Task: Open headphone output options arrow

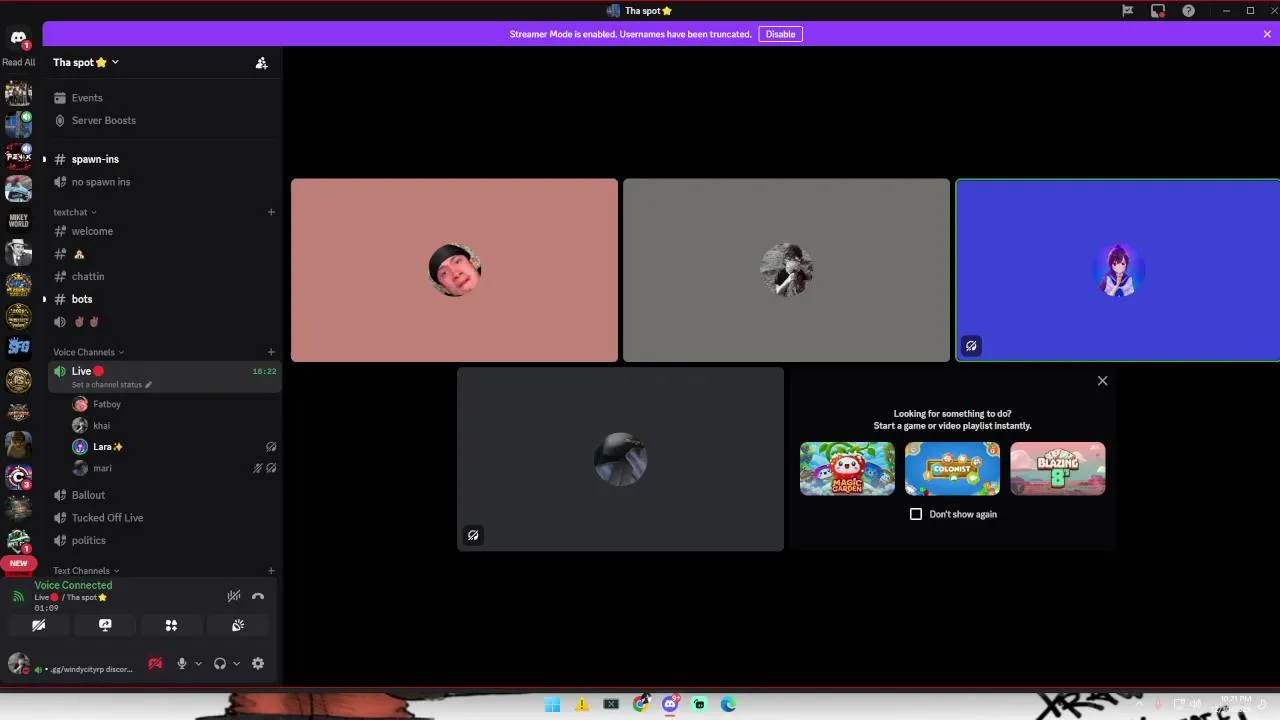Action: [x=236, y=663]
